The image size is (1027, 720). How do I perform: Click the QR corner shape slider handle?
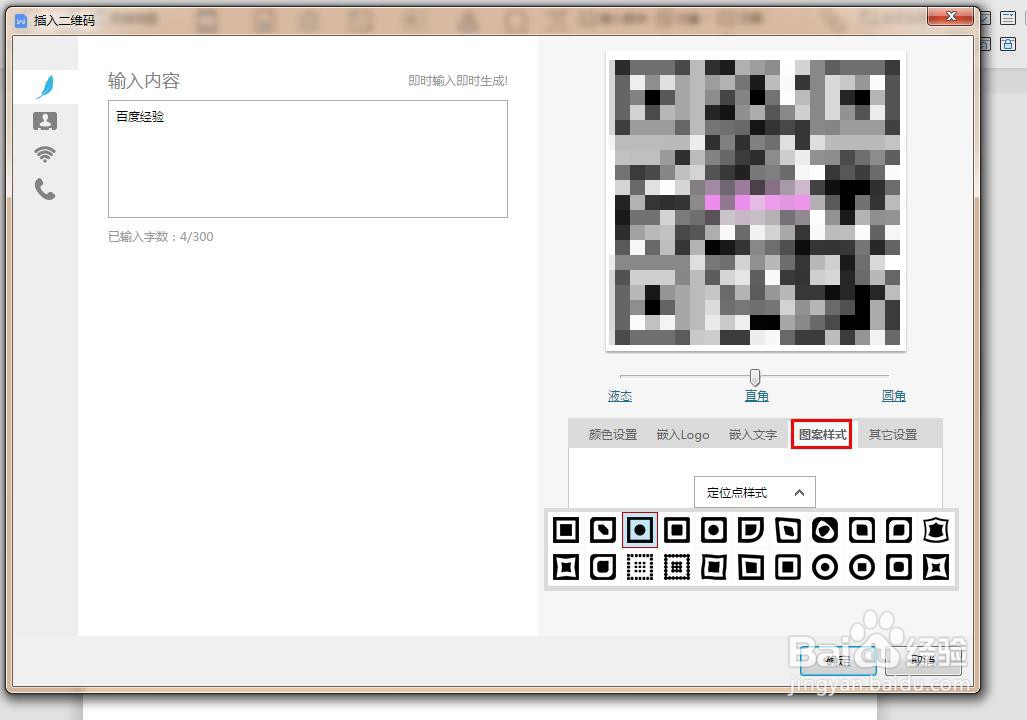tap(755, 377)
